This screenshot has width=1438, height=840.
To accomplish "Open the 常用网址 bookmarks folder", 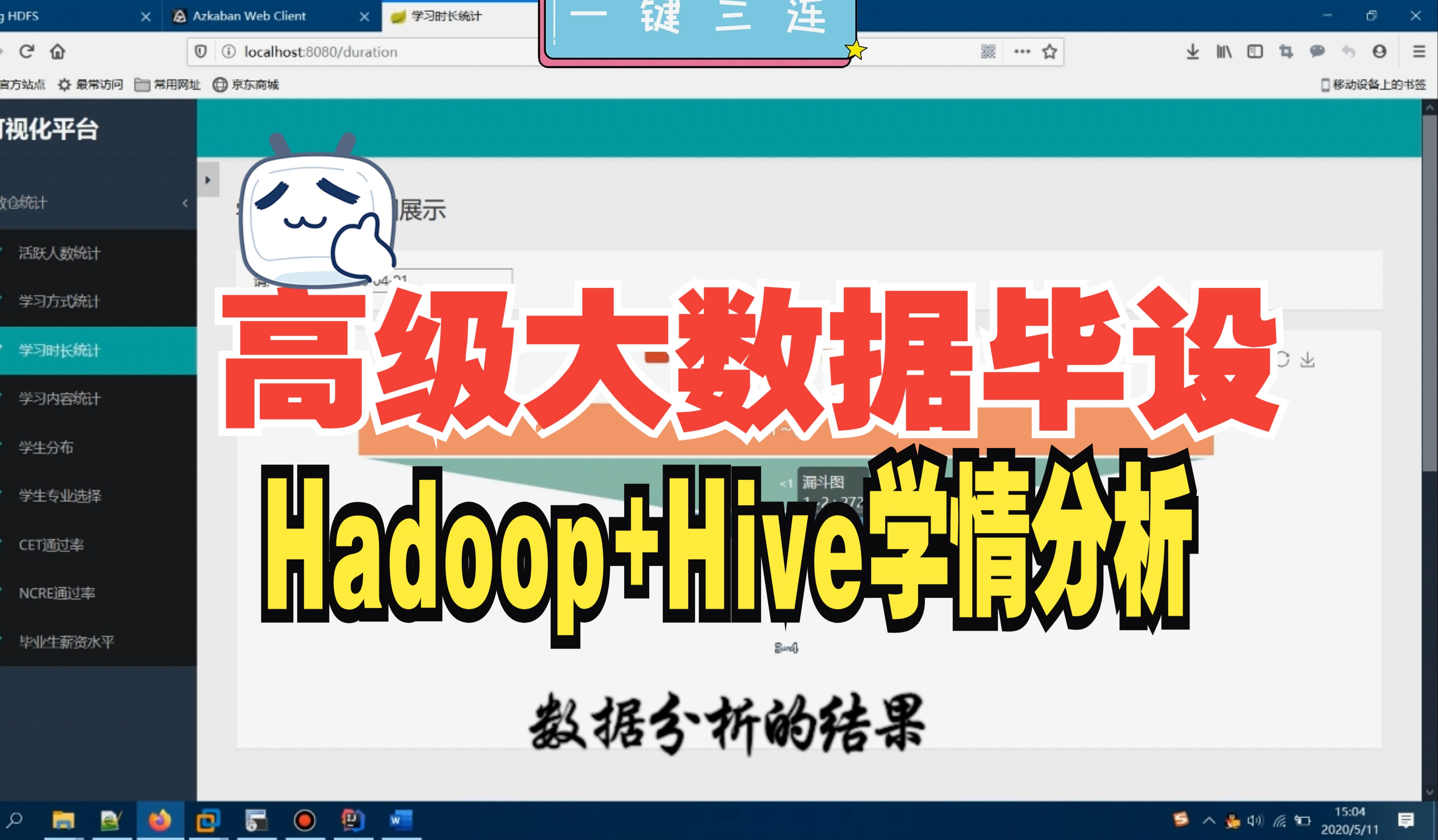I will click(x=167, y=85).
